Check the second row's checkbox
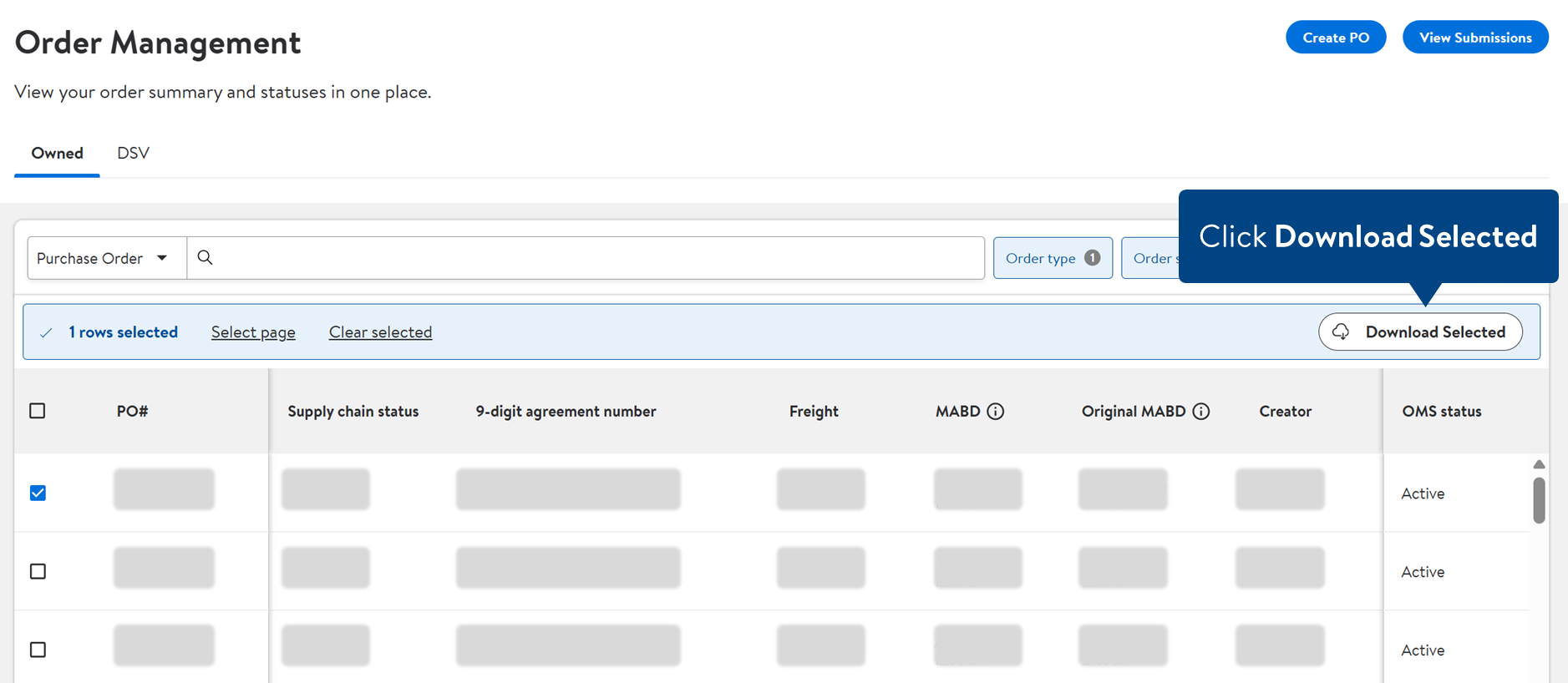Image resolution: width=1568 pixels, height=683 pixels. point(38,571)
